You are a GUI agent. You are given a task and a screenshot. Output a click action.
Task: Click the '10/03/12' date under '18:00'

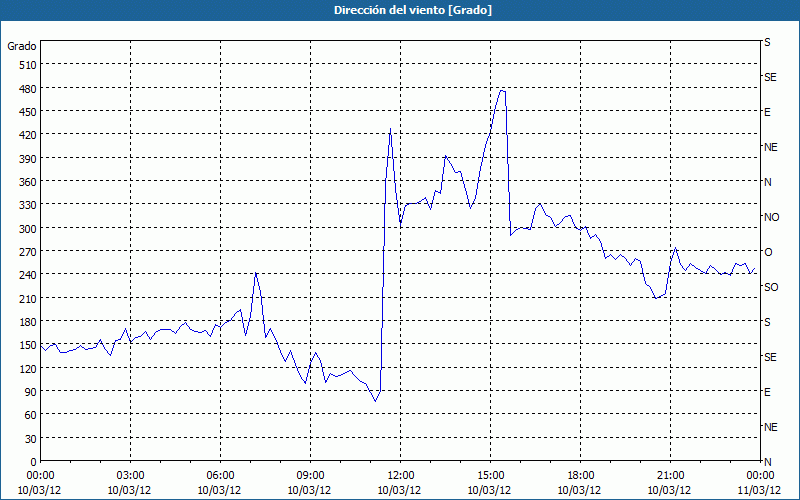point(580,490)
